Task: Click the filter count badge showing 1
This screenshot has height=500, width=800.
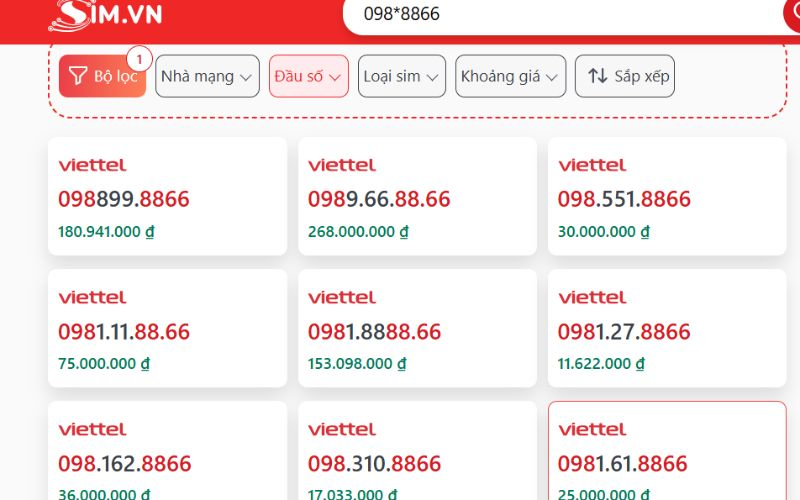Action: point(139,59)
